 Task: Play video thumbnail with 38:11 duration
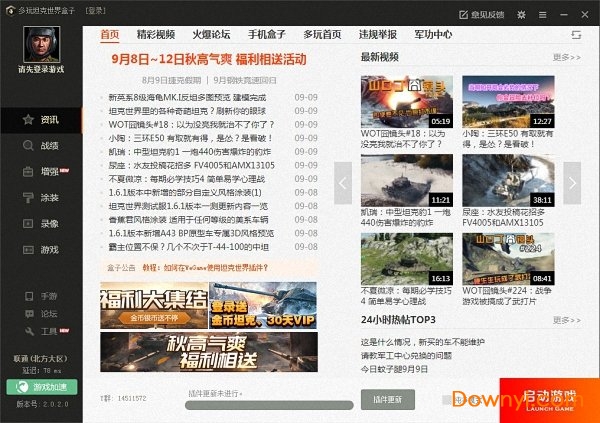click(508, 180)
